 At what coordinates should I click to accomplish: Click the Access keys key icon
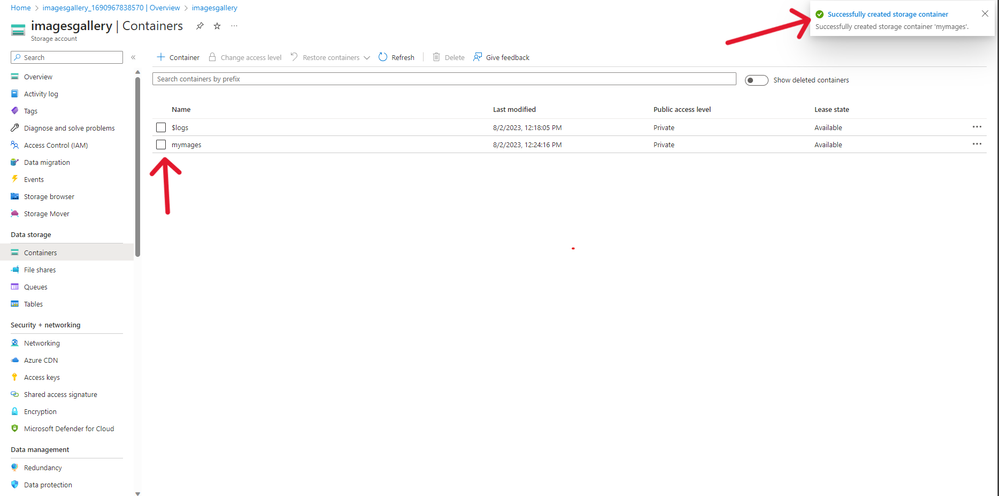pos(15,378)
